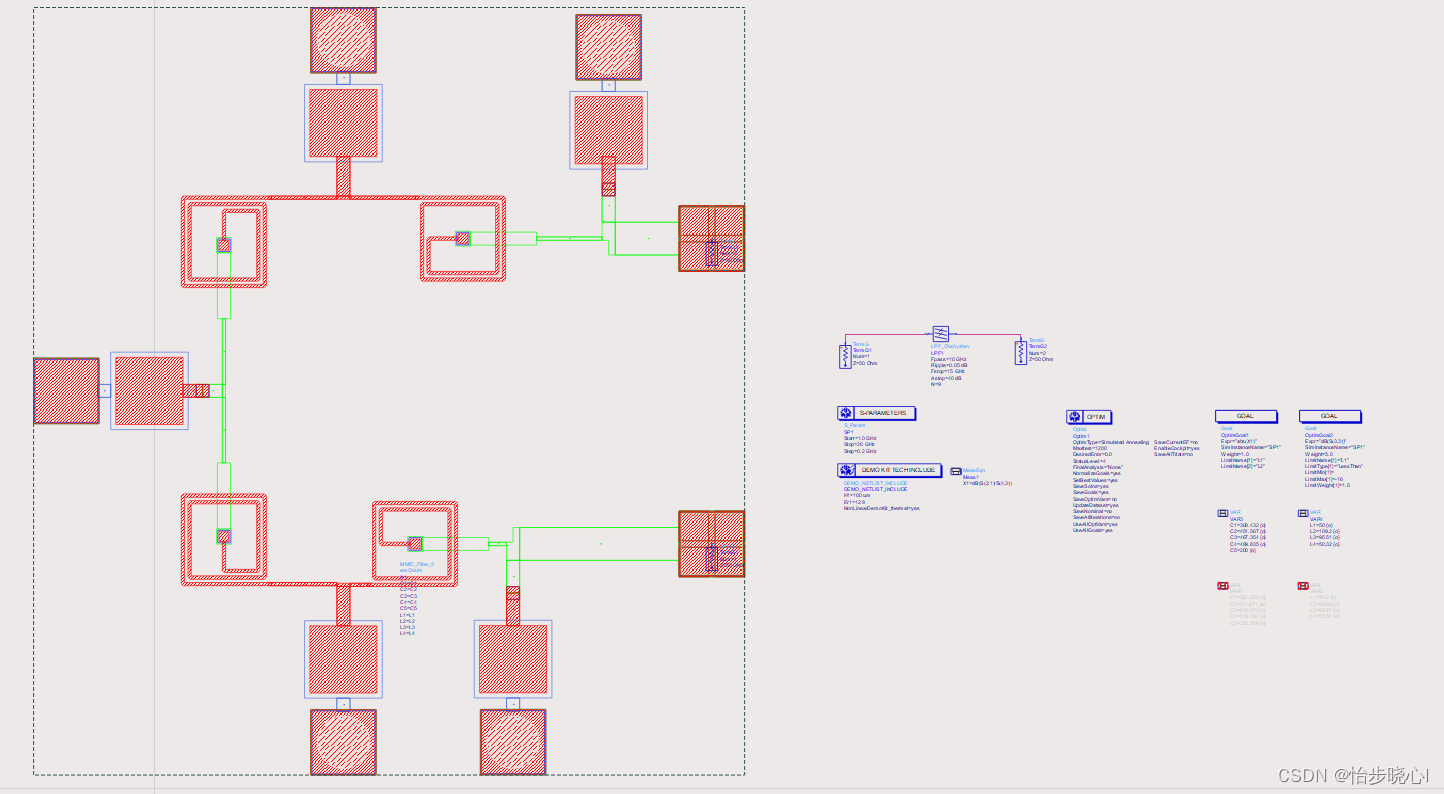Click the via at the bottom-left spiral center

tap(224, 536)
